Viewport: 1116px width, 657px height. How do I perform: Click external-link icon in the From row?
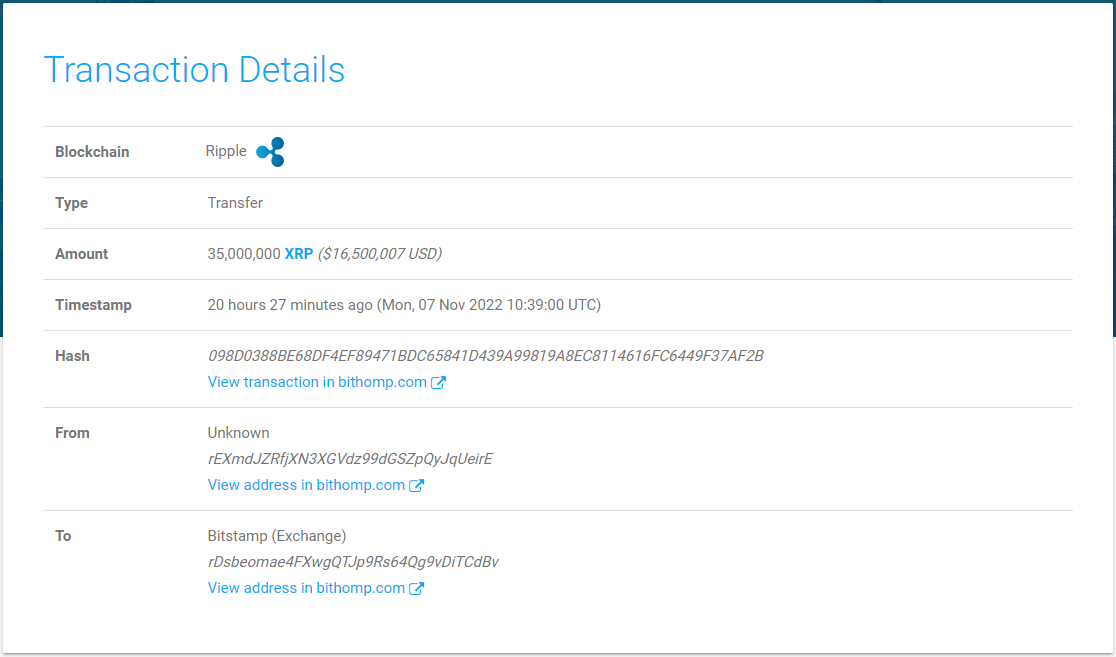coord(416,486)
